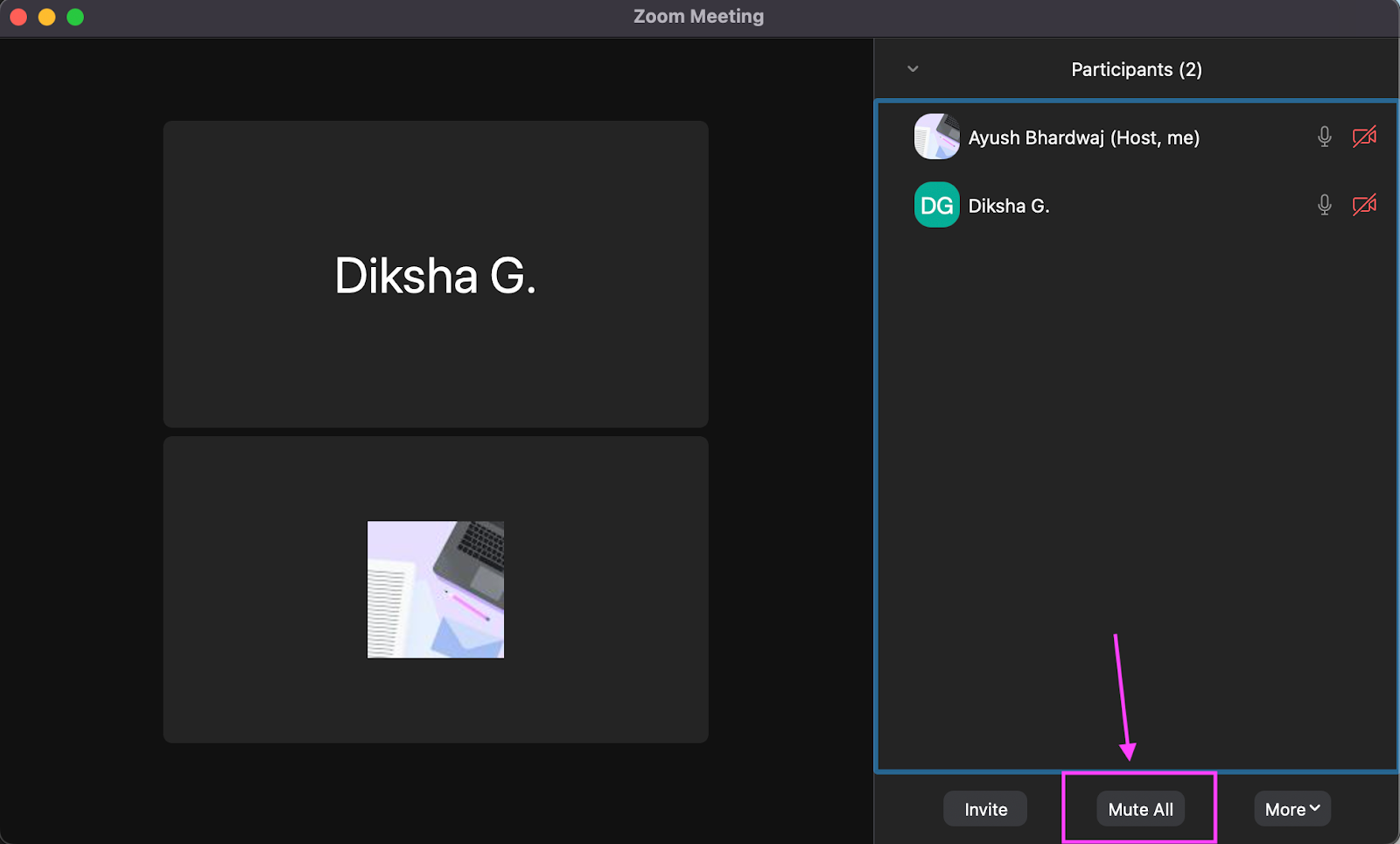Toggle Ayush's mute state in participants list
The image size is (1400, 844).
click(x=1324, y=137)
